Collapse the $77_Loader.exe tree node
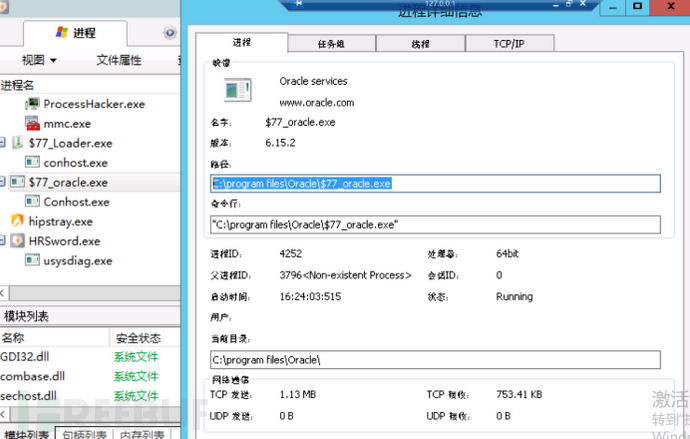 2,143
